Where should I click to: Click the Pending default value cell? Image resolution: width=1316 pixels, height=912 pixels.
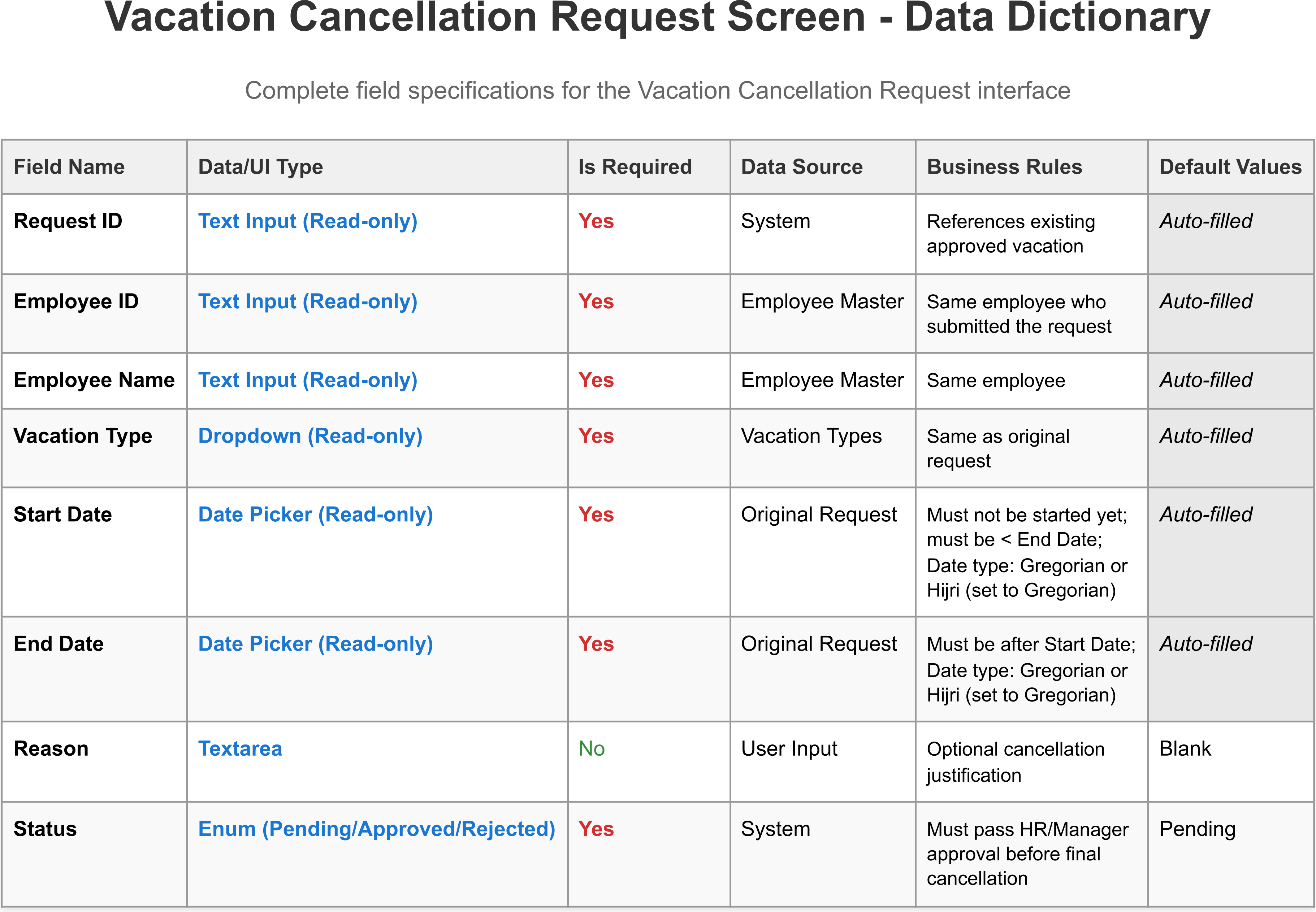click(x=1196, y=829)
